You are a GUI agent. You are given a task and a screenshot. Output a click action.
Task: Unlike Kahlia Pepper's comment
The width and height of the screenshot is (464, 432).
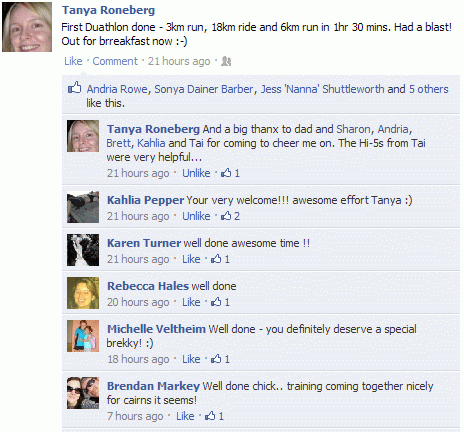pos(196,216)
